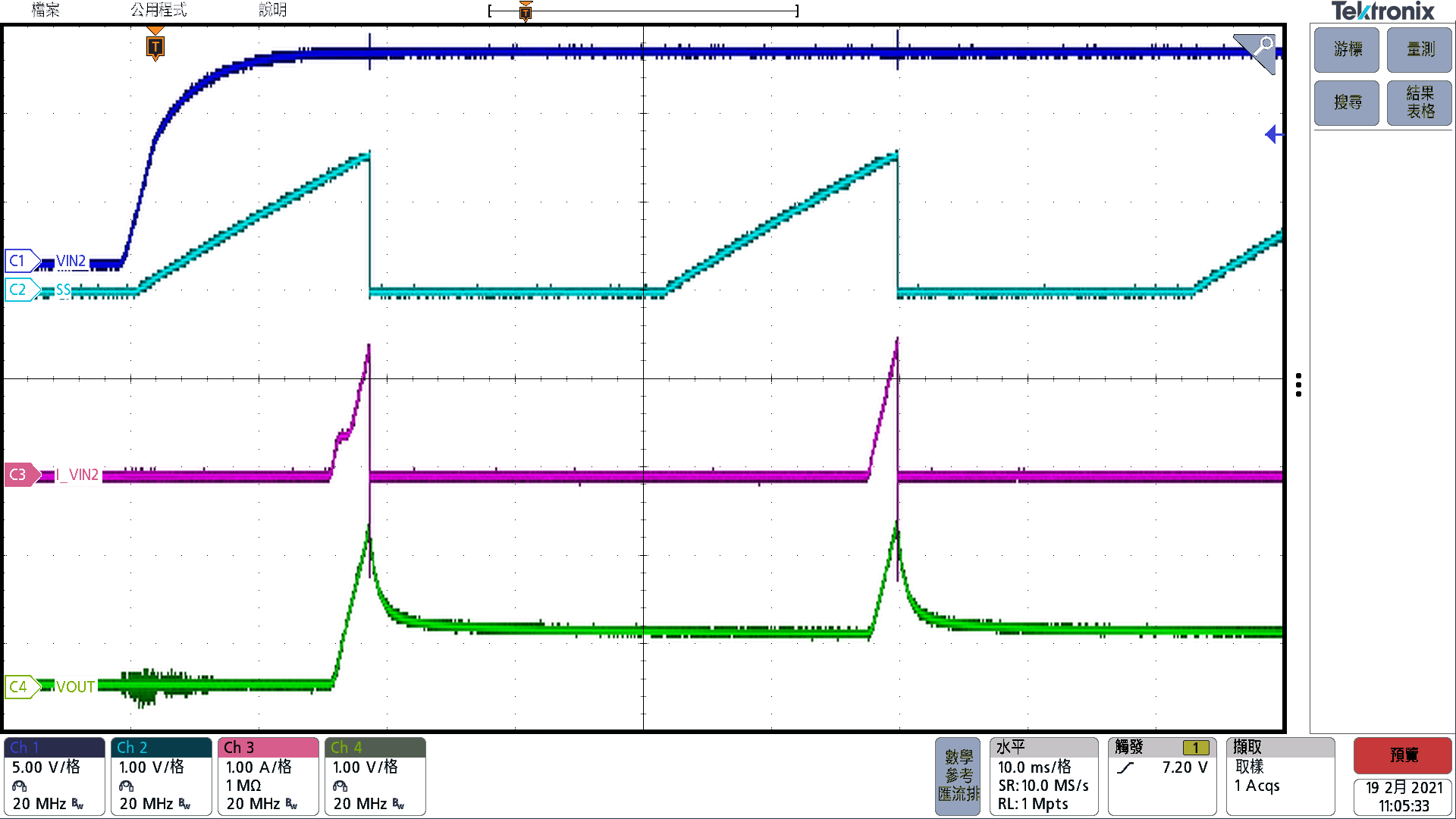Screen dimensions: 1456x819
Task: Click the 量測 measure button
Action: (1420, 50)
